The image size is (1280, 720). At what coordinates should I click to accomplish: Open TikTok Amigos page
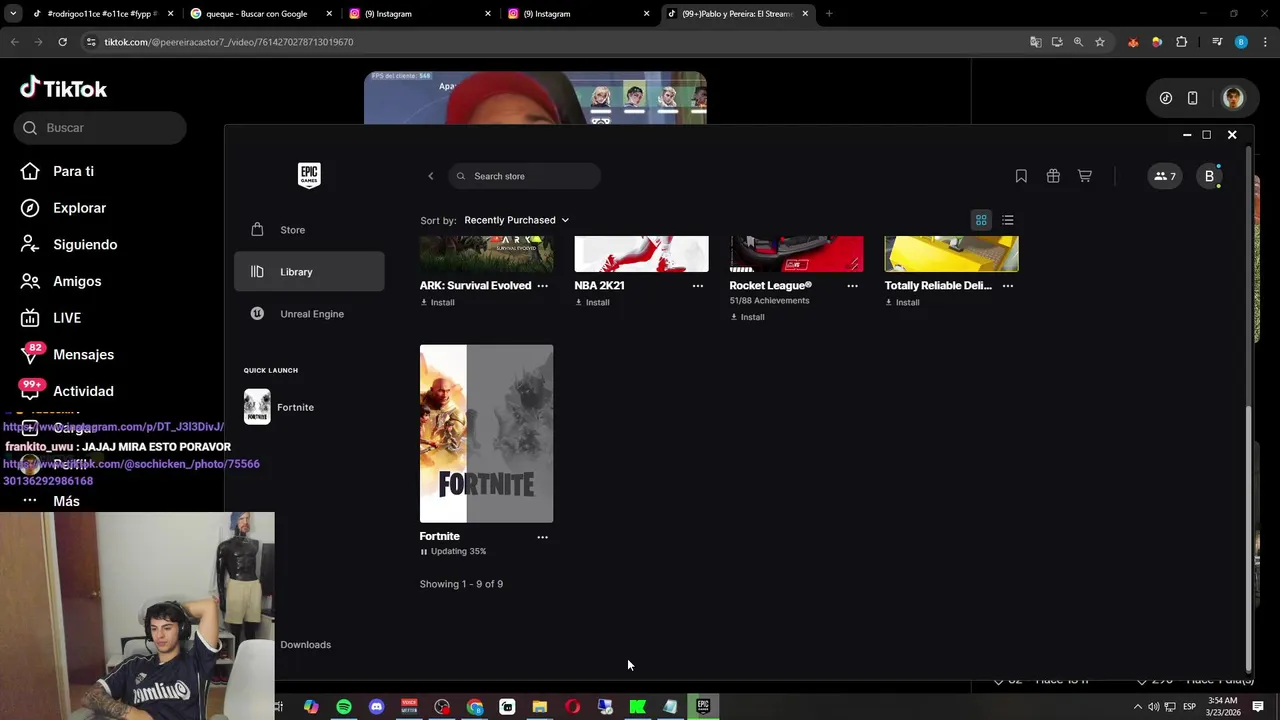coord(63,281)
